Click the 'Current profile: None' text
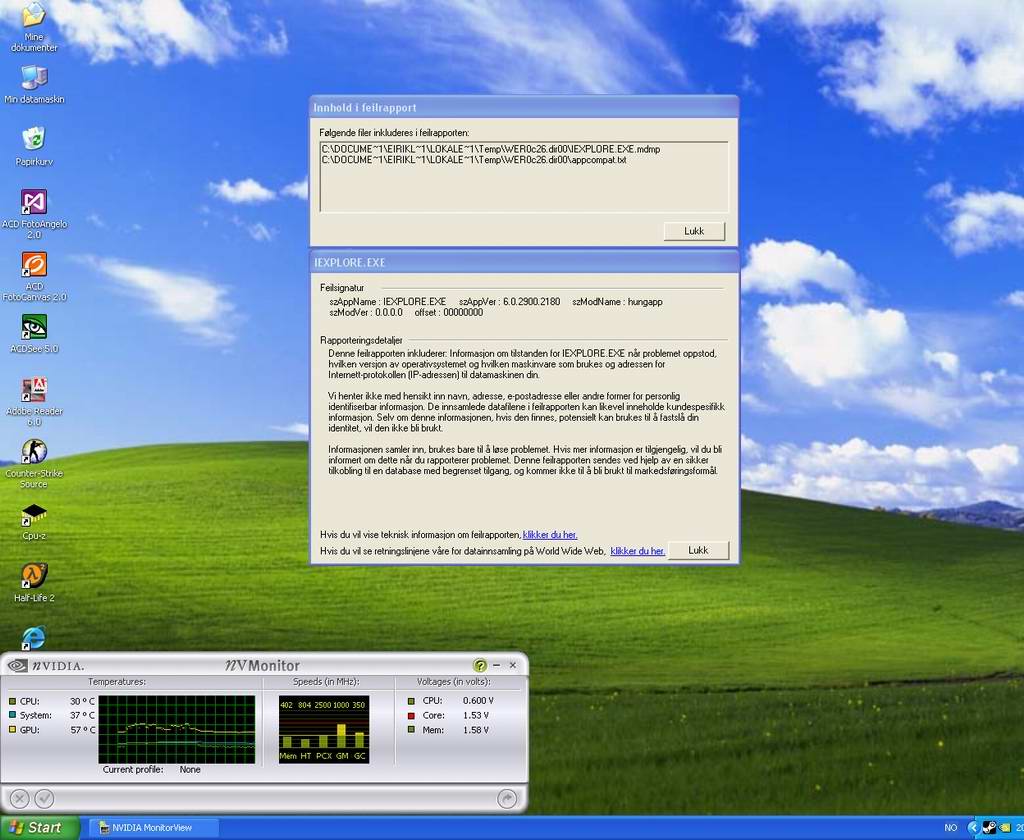 point(152,769)
